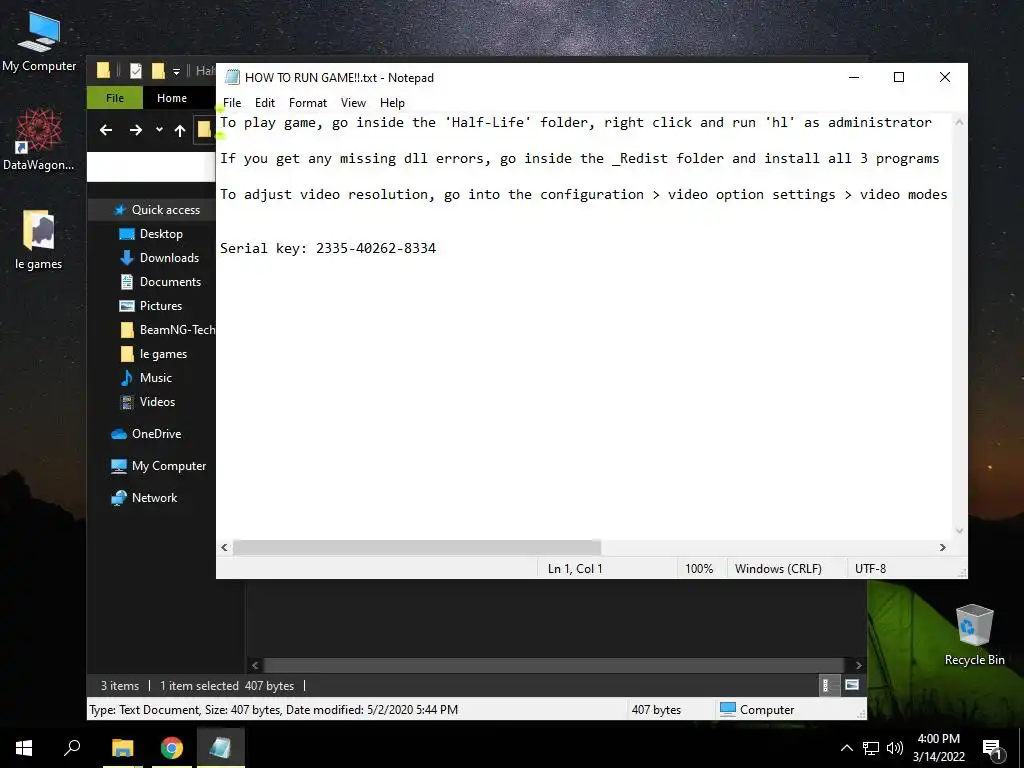Open the My Computer desktop icon

[x=39, y=40]
